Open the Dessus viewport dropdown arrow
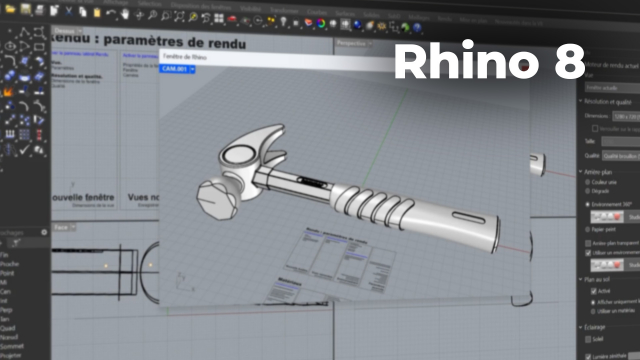The width and height of the screenshot is (640, 360). [x=80, y=31]
